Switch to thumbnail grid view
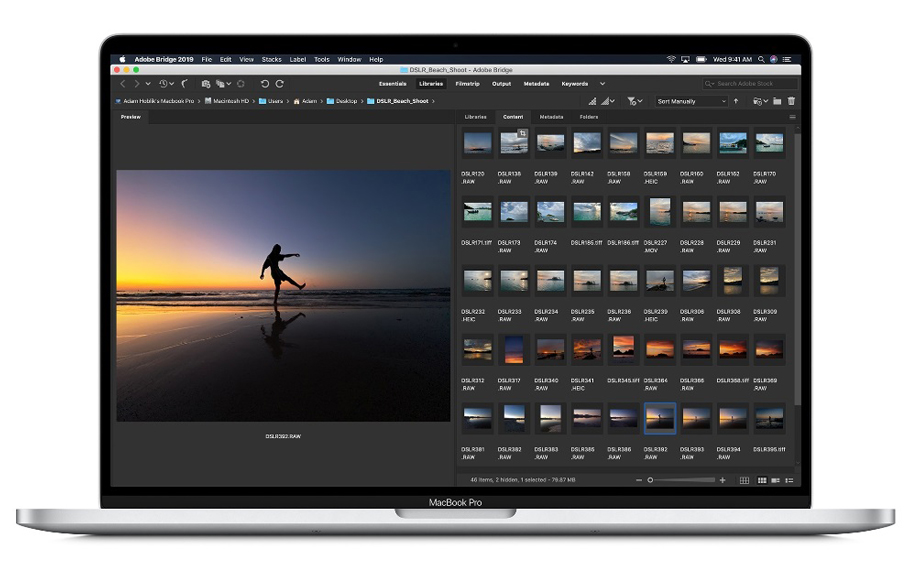The image size is (920, 576). point(763,480)
